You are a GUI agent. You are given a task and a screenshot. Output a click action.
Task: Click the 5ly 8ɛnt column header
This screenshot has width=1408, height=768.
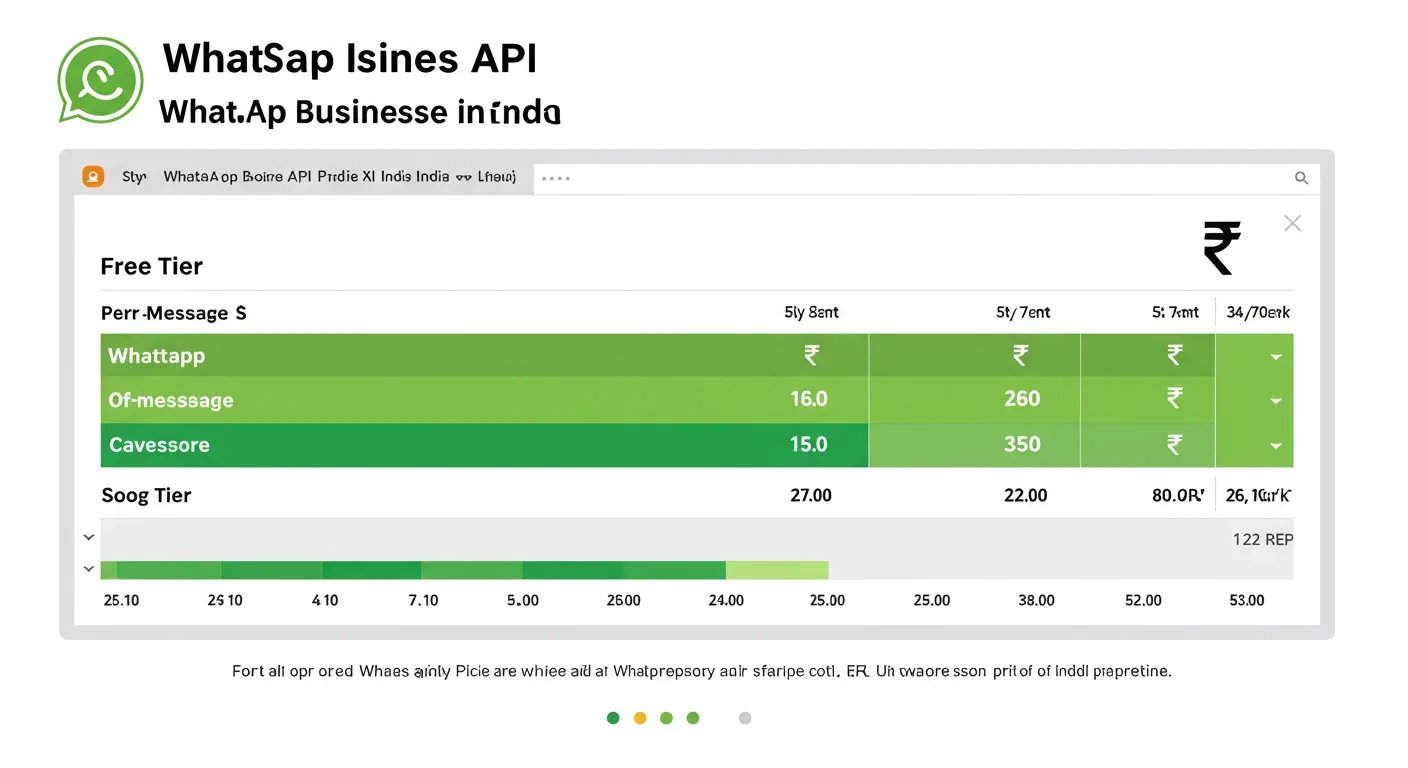point(812,312)
